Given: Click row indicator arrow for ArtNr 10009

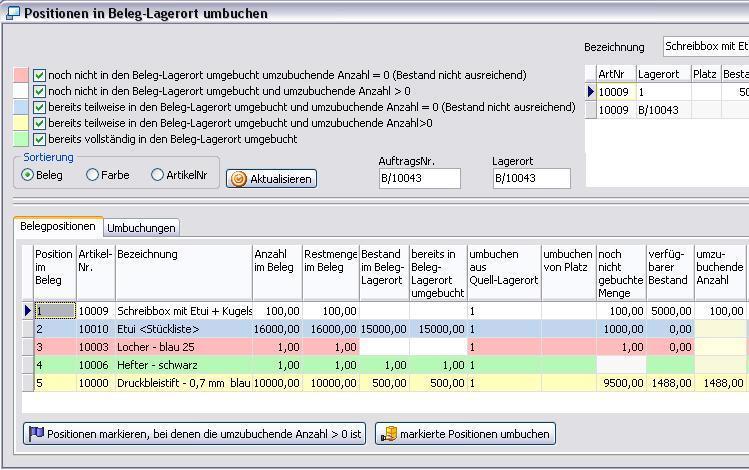Looking at the screenshot, I should tap(591, 92).
